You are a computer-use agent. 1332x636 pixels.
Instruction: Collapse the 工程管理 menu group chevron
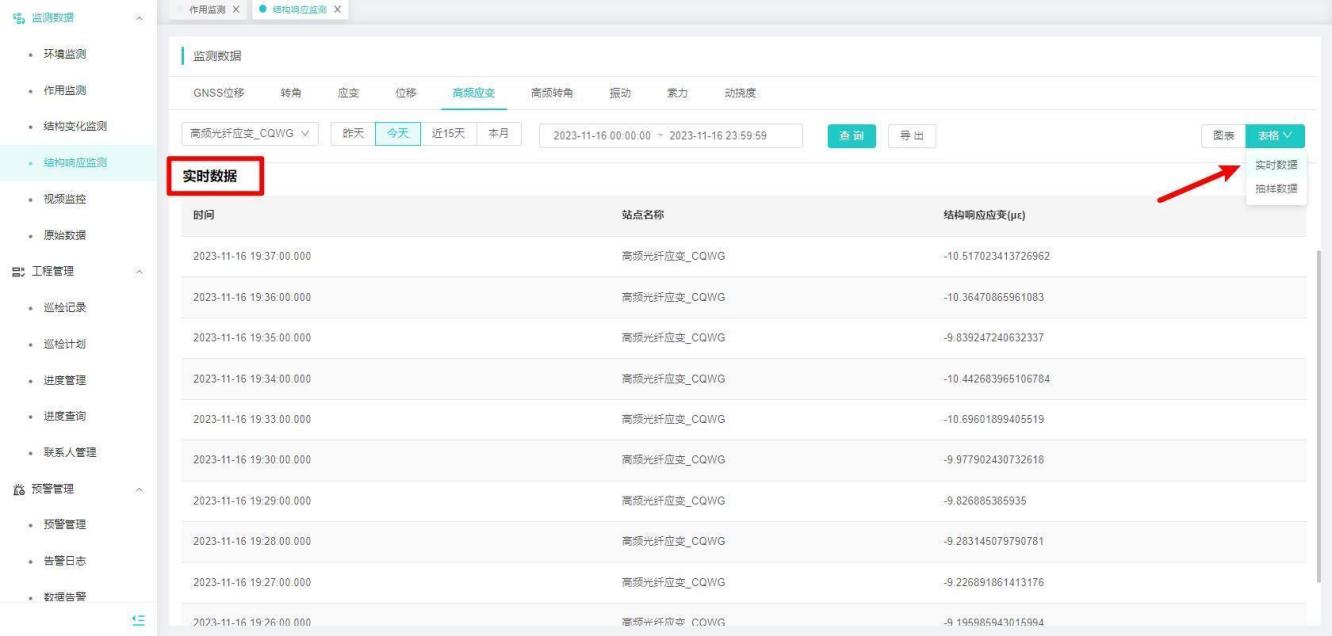[139, 271]
